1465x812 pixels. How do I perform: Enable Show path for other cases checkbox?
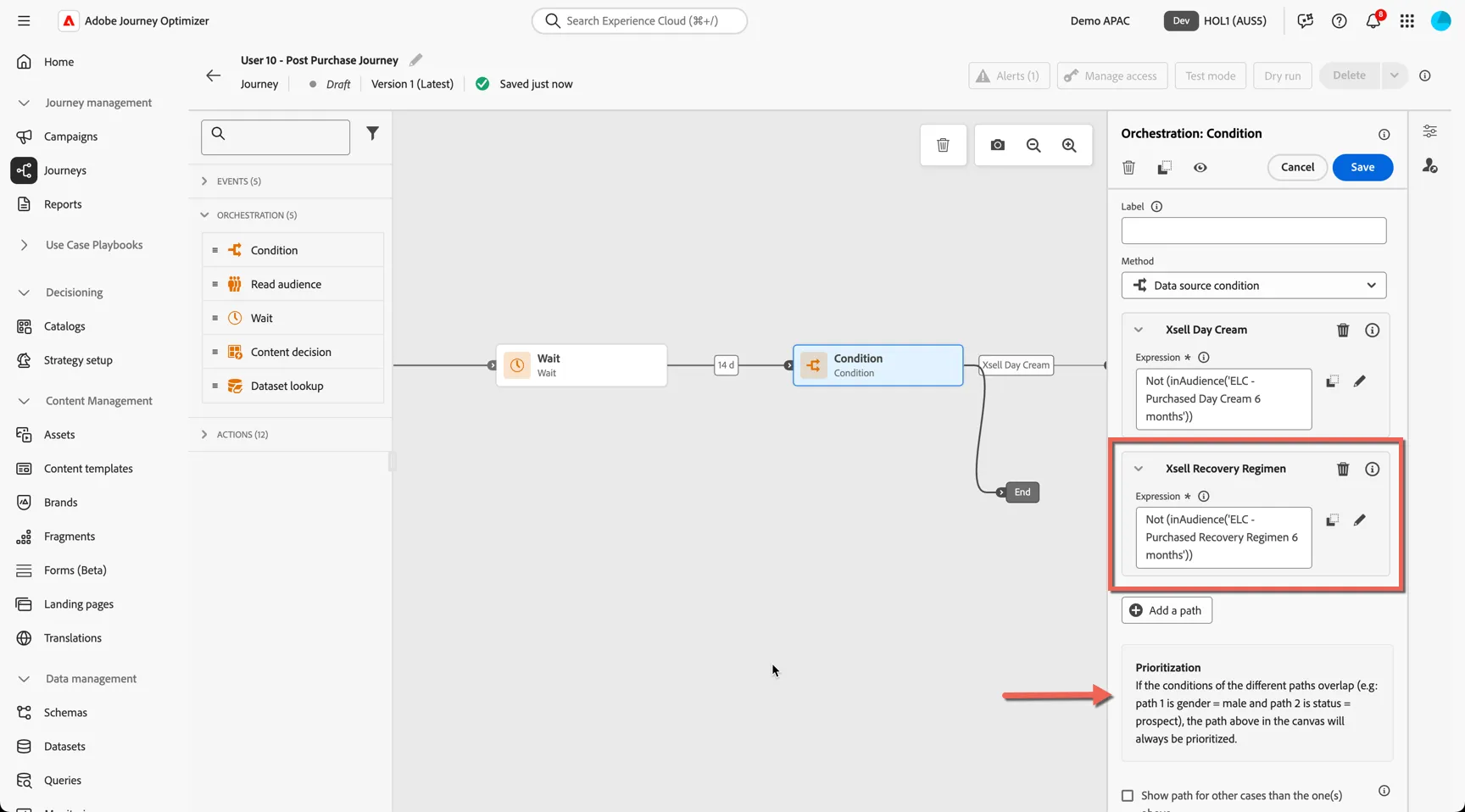[x=1127, y=795]
